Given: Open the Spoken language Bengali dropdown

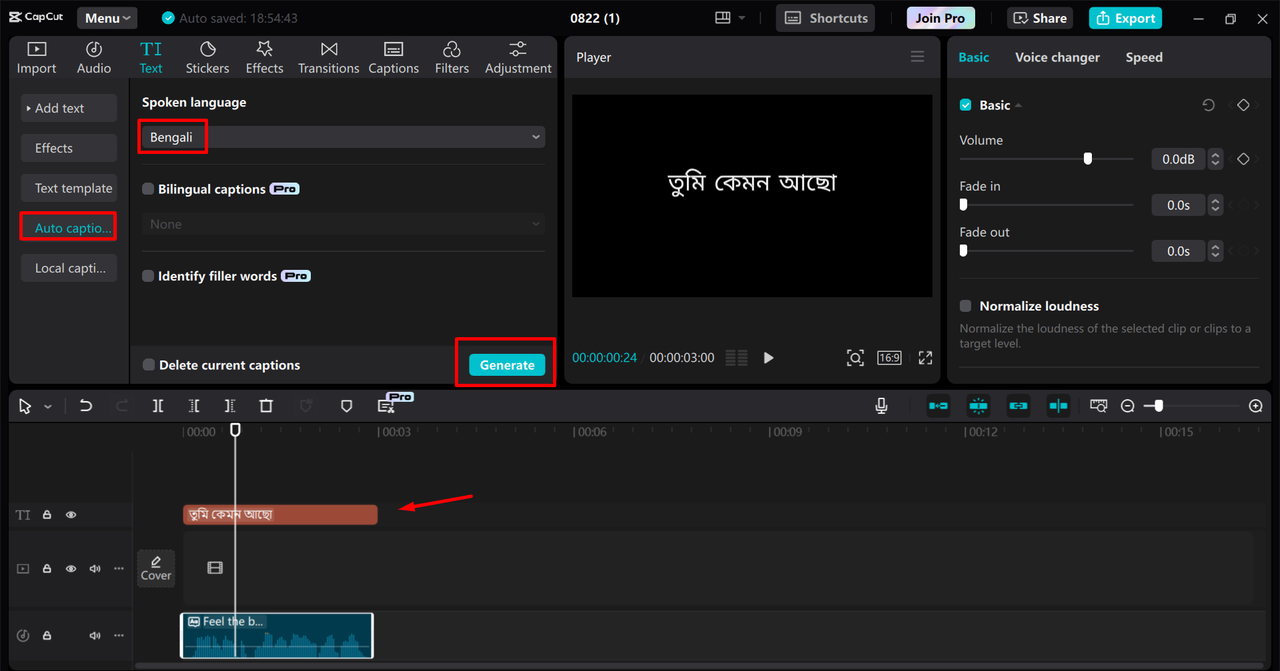Looking at the screenshot, I should (x=343, y=137).
